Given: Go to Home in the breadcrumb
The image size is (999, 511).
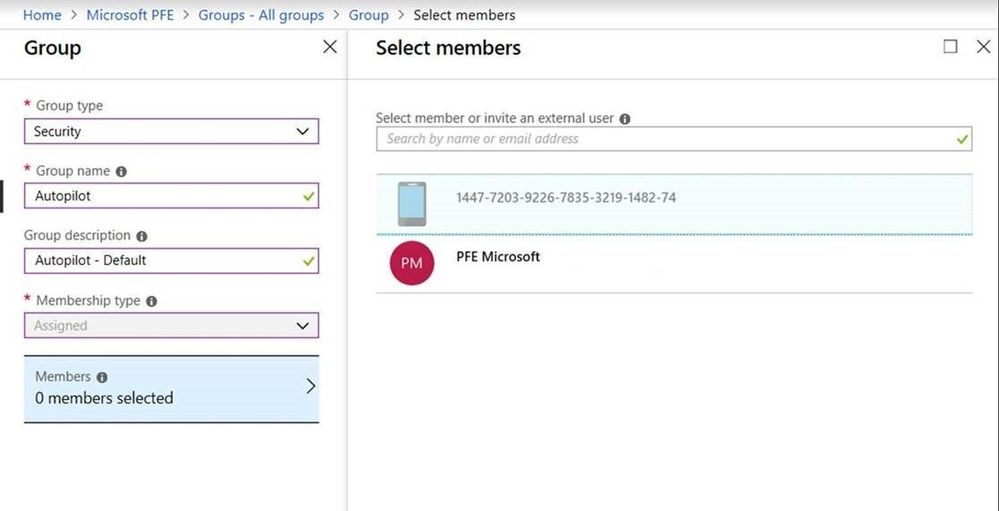Looking at the screenshot, I should pos(42,15).
